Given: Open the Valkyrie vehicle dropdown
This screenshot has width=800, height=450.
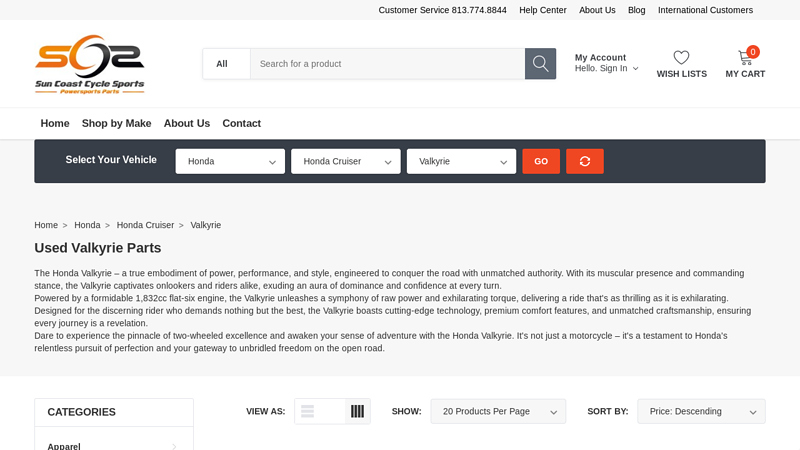Looking at the screenshot, I should [x=461, y=161].
